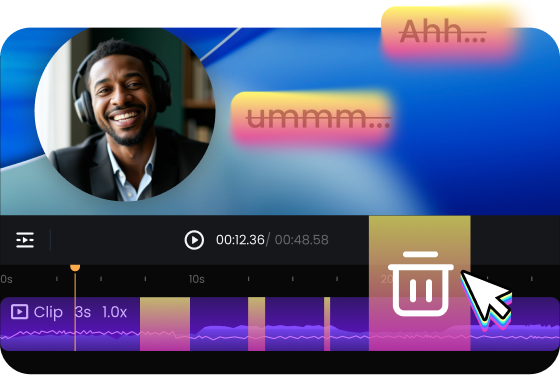Image resolution: width=560 pixels, height=380 pixels.
Task: Click the "3s" duration label on the clip
Action: coord(83,312)
